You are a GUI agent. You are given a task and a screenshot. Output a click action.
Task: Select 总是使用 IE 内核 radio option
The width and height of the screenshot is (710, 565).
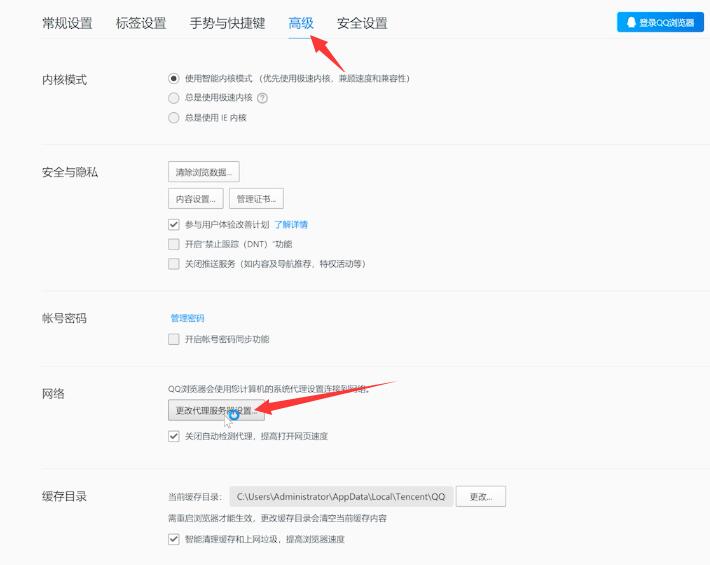pos(173,118)
